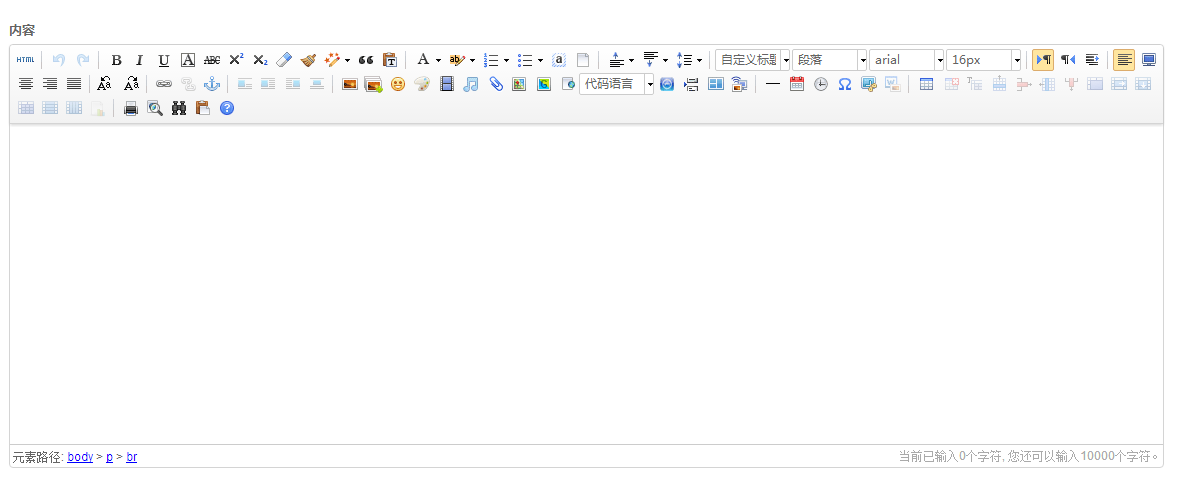
Task: Click the attachment paperclip icon
Action: pyautogui.click(x=496, y=84)
